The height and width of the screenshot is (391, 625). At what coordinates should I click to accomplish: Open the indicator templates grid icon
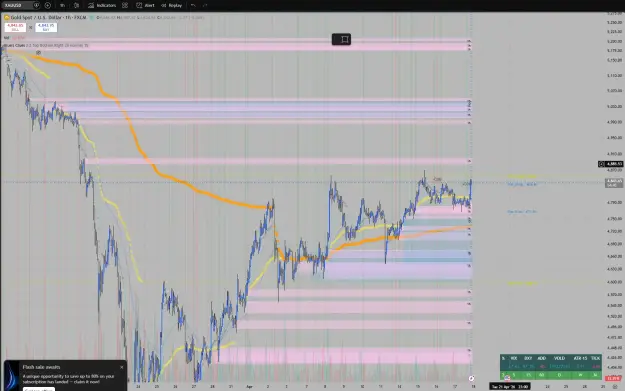click(x=125, y=5)
